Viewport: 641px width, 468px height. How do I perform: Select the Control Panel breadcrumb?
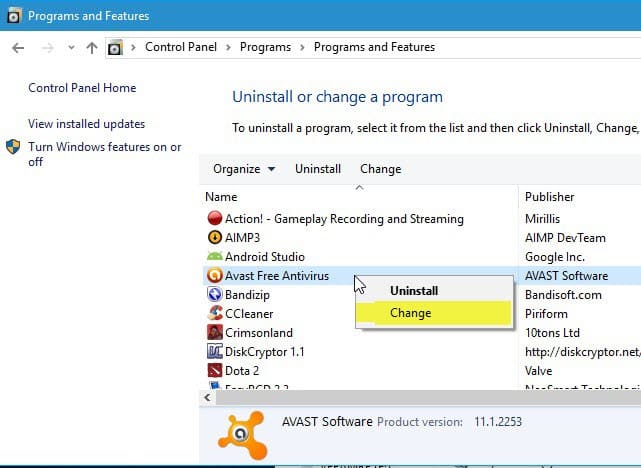click(181, 47)
